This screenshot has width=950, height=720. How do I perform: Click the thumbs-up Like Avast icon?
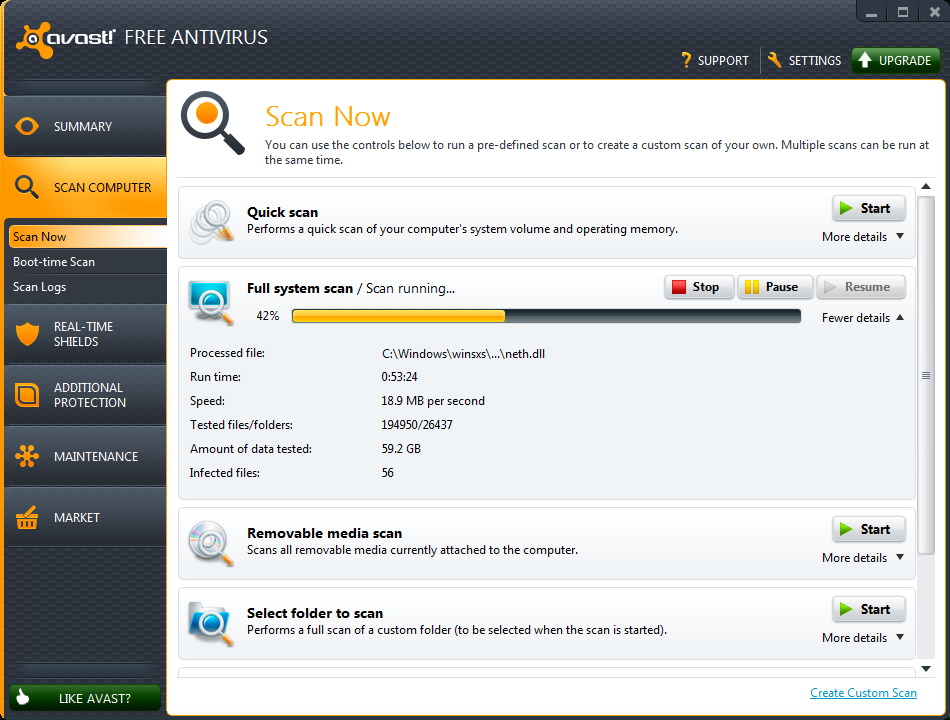click(22, 697)
